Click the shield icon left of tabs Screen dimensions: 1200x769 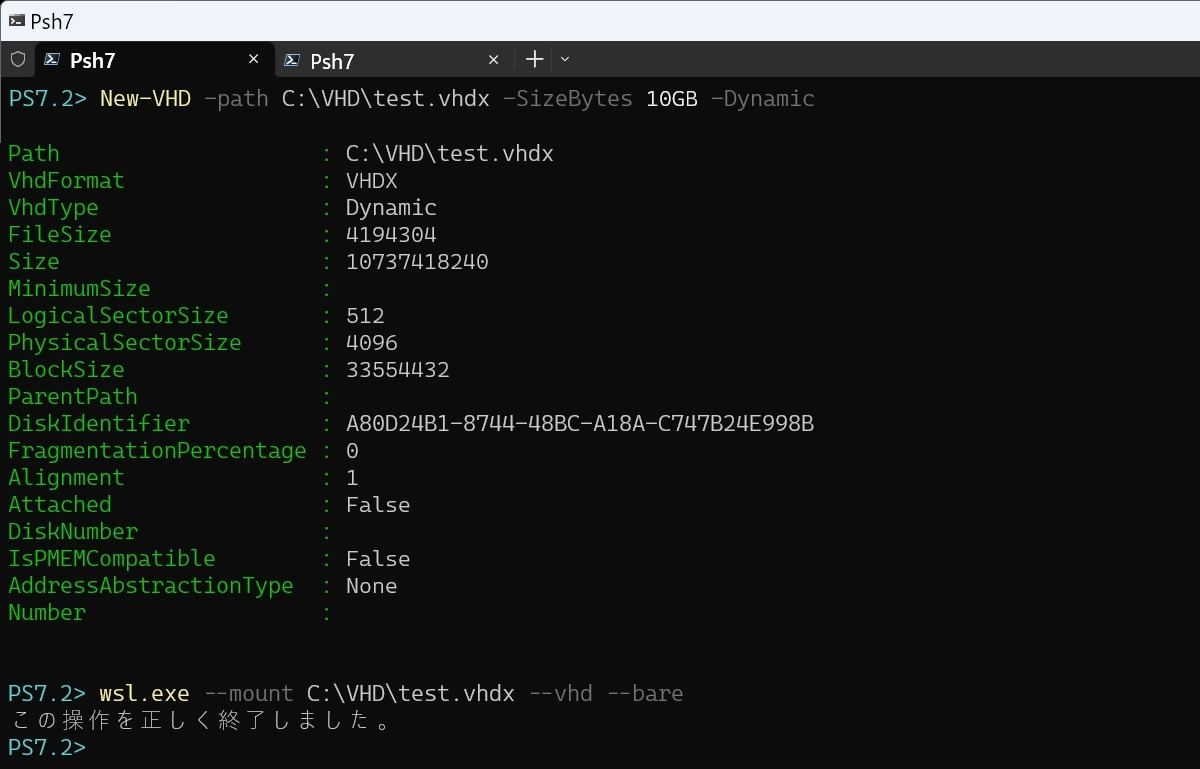(17, 59)
